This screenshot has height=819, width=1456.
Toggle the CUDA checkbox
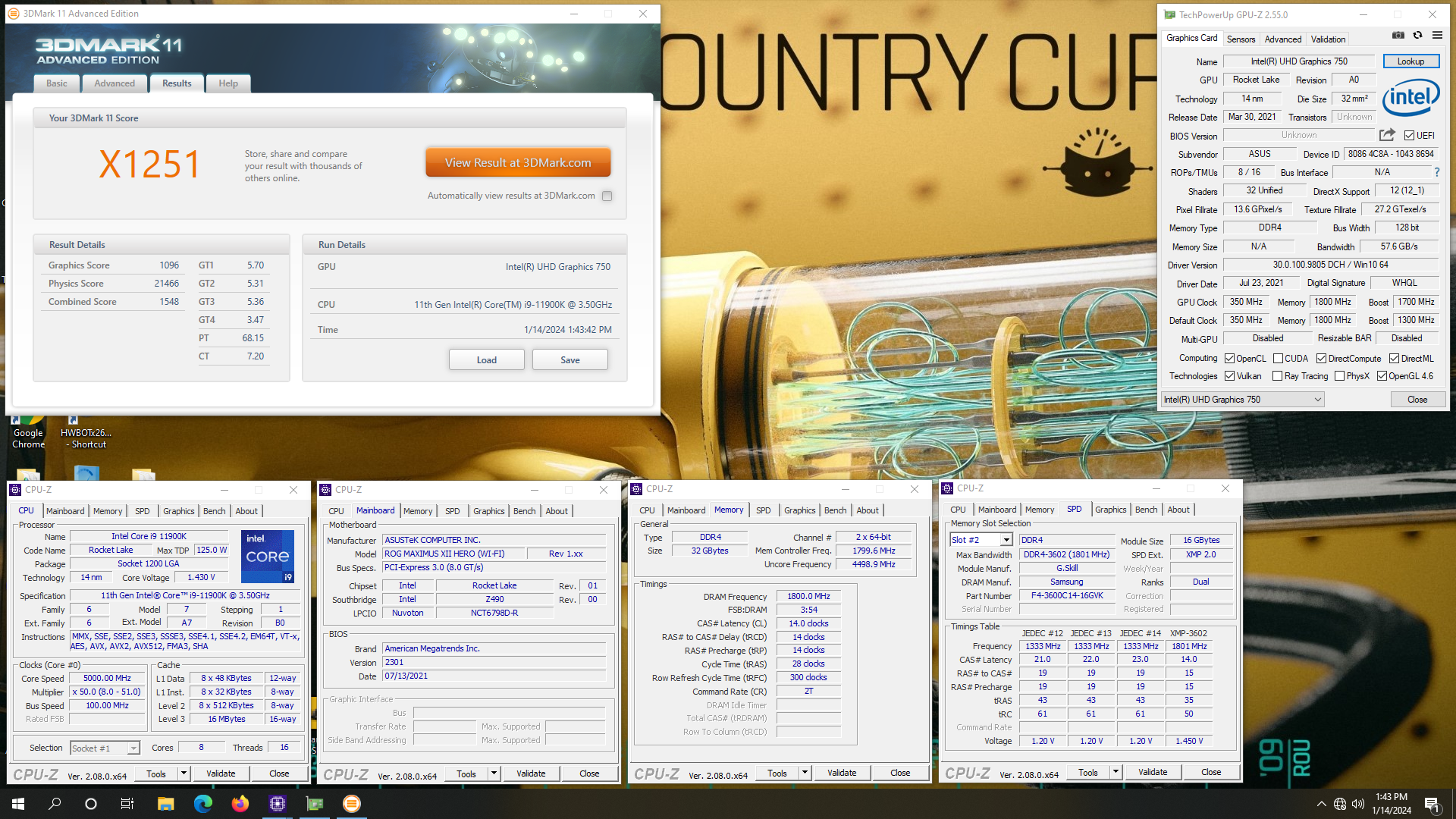(1278, 359)
